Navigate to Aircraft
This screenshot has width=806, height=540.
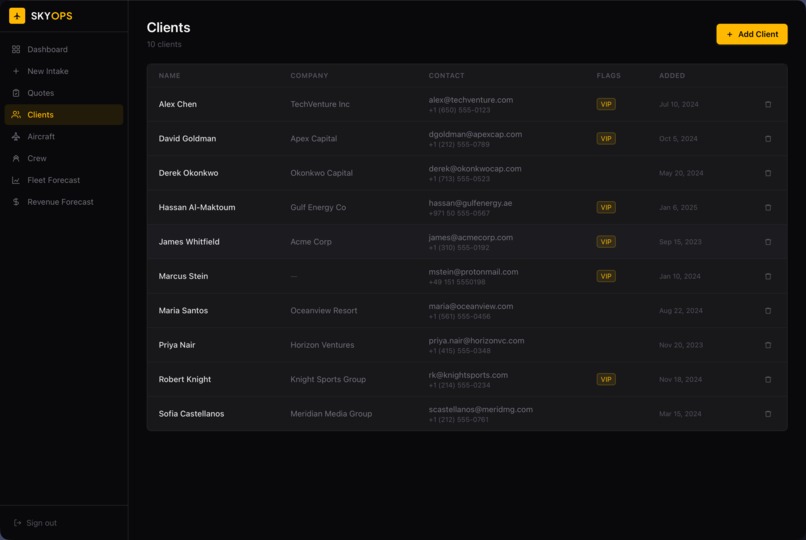tap(64, 137)
